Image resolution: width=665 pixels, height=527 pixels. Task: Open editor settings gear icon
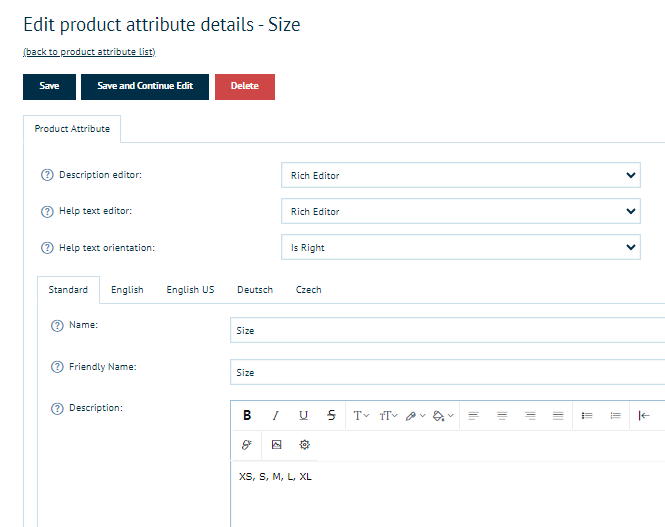(x=305, y=444)
